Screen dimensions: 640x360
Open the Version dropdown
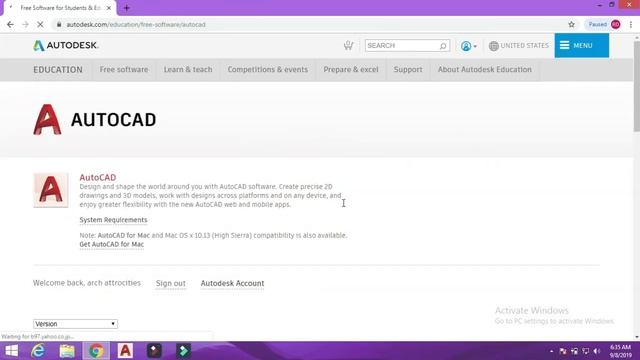click(75, 324)
